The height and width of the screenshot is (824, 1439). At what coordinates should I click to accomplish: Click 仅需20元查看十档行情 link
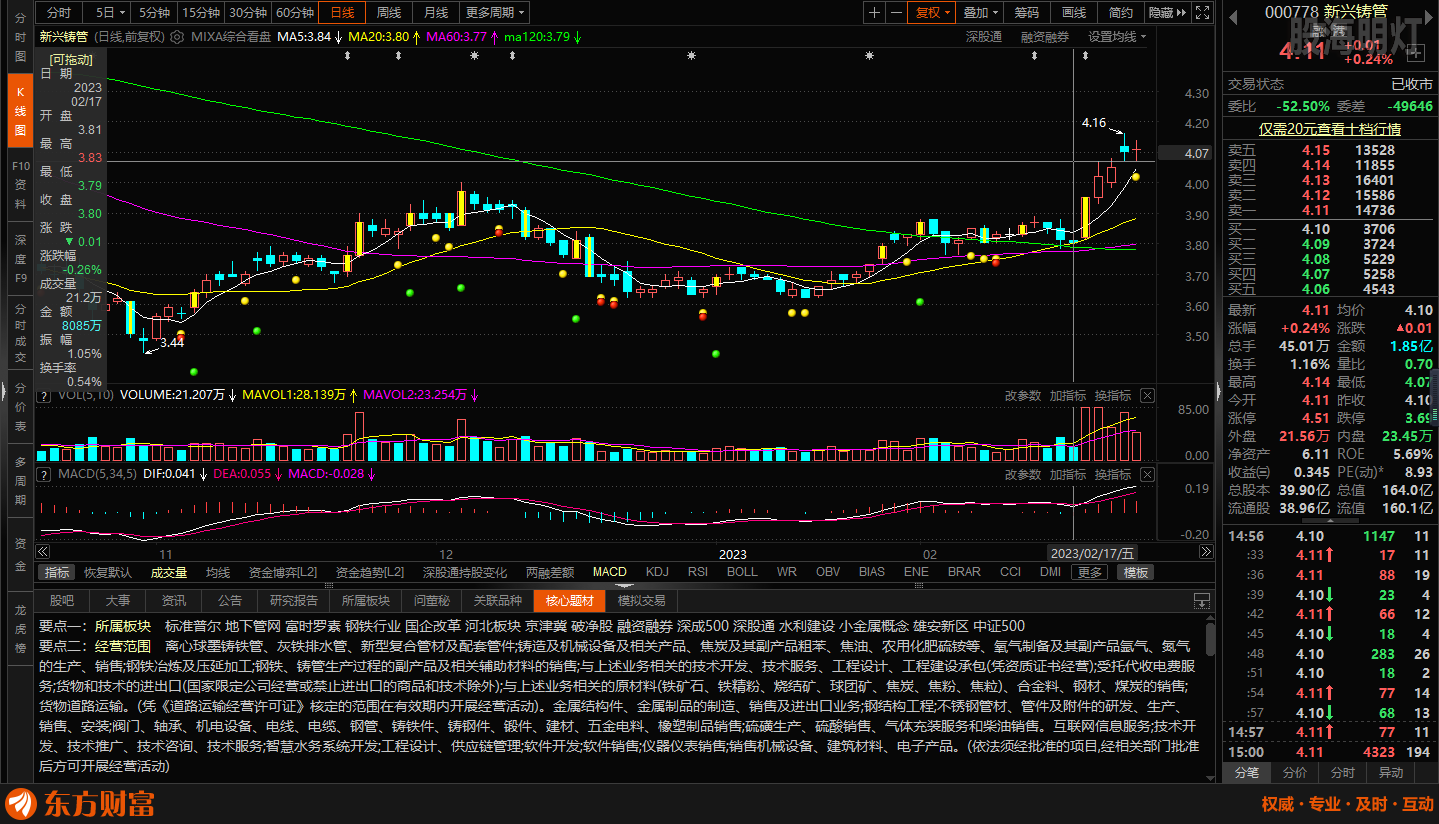coord(1330,129)
